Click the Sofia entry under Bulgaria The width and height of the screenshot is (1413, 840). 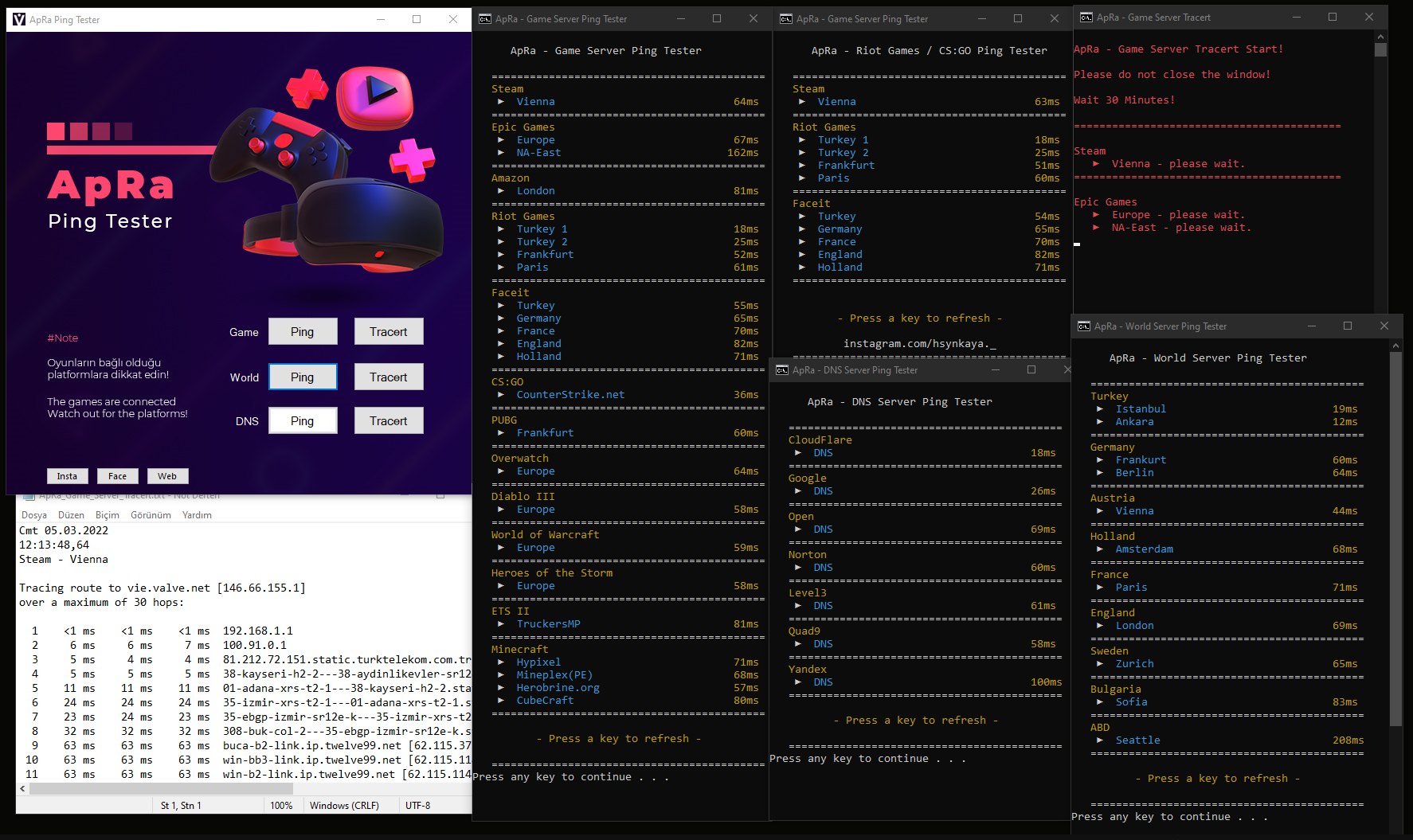tap(1131, 702)
